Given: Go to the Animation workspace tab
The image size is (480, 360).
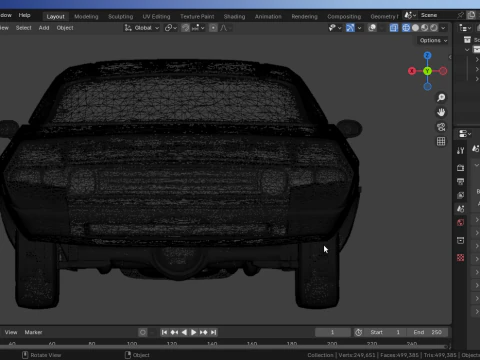Looking at the screenshot, I should pyautogui.click(x=268, y=16).
